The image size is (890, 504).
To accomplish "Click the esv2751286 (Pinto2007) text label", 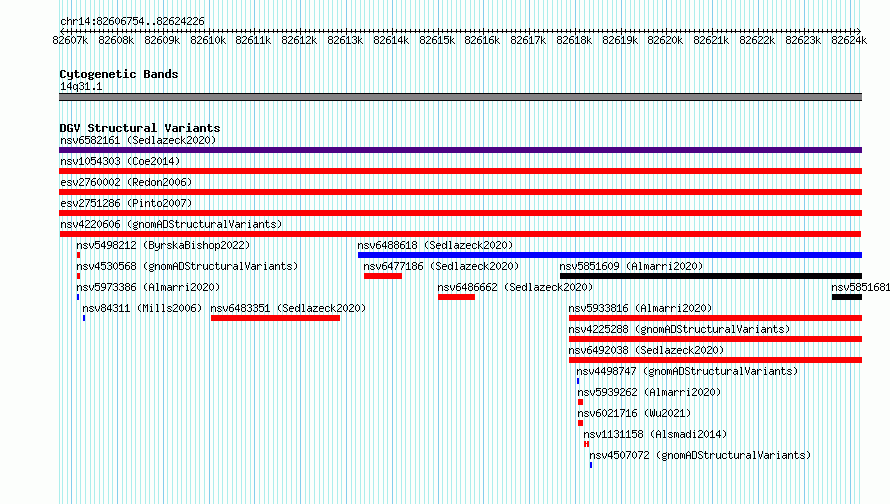I will click(x=126, y=203).
